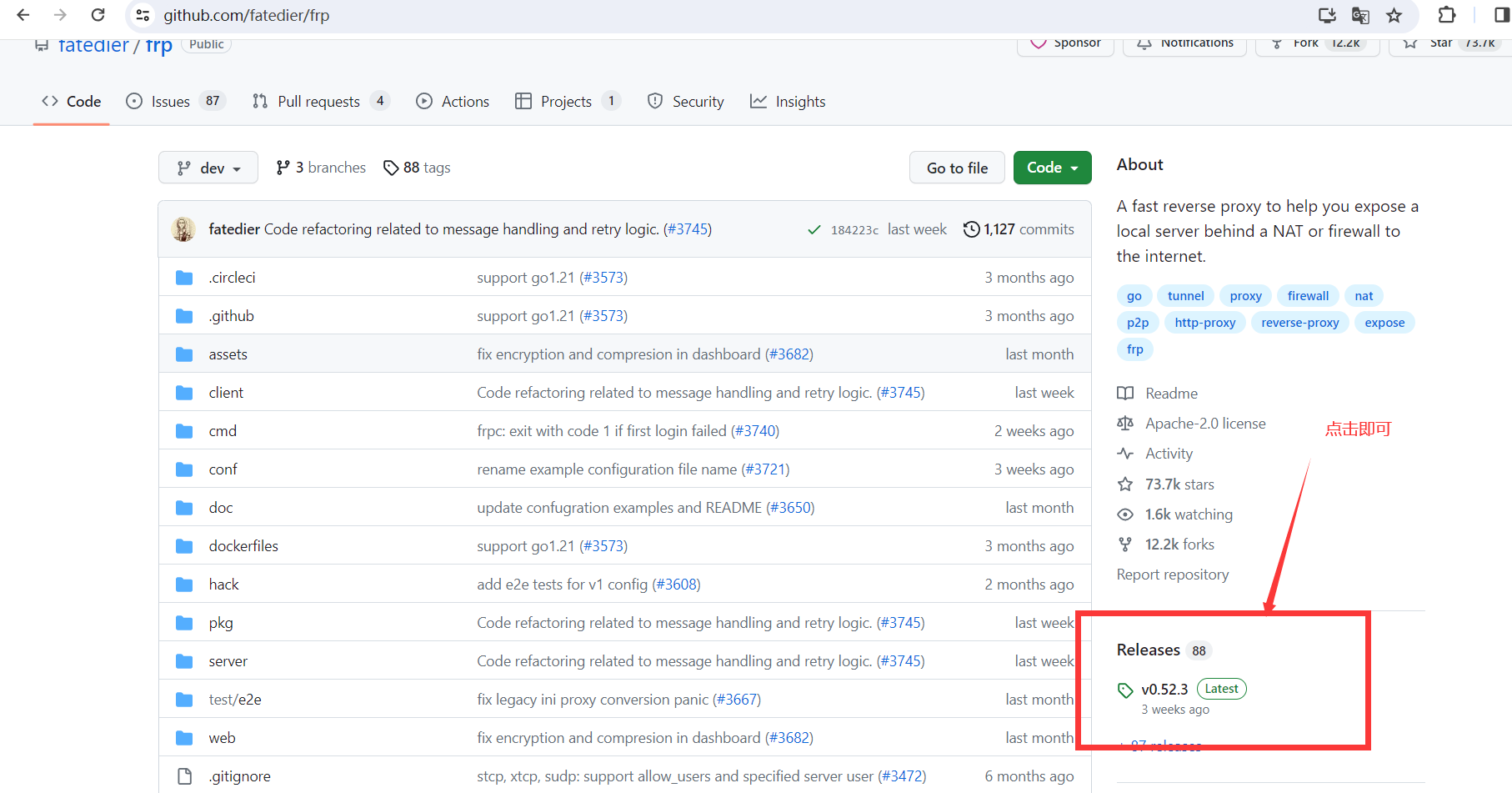Viewport: 1512px width, 793px height.
Task: Open the Report repository link
Action: coord(1173,575)
